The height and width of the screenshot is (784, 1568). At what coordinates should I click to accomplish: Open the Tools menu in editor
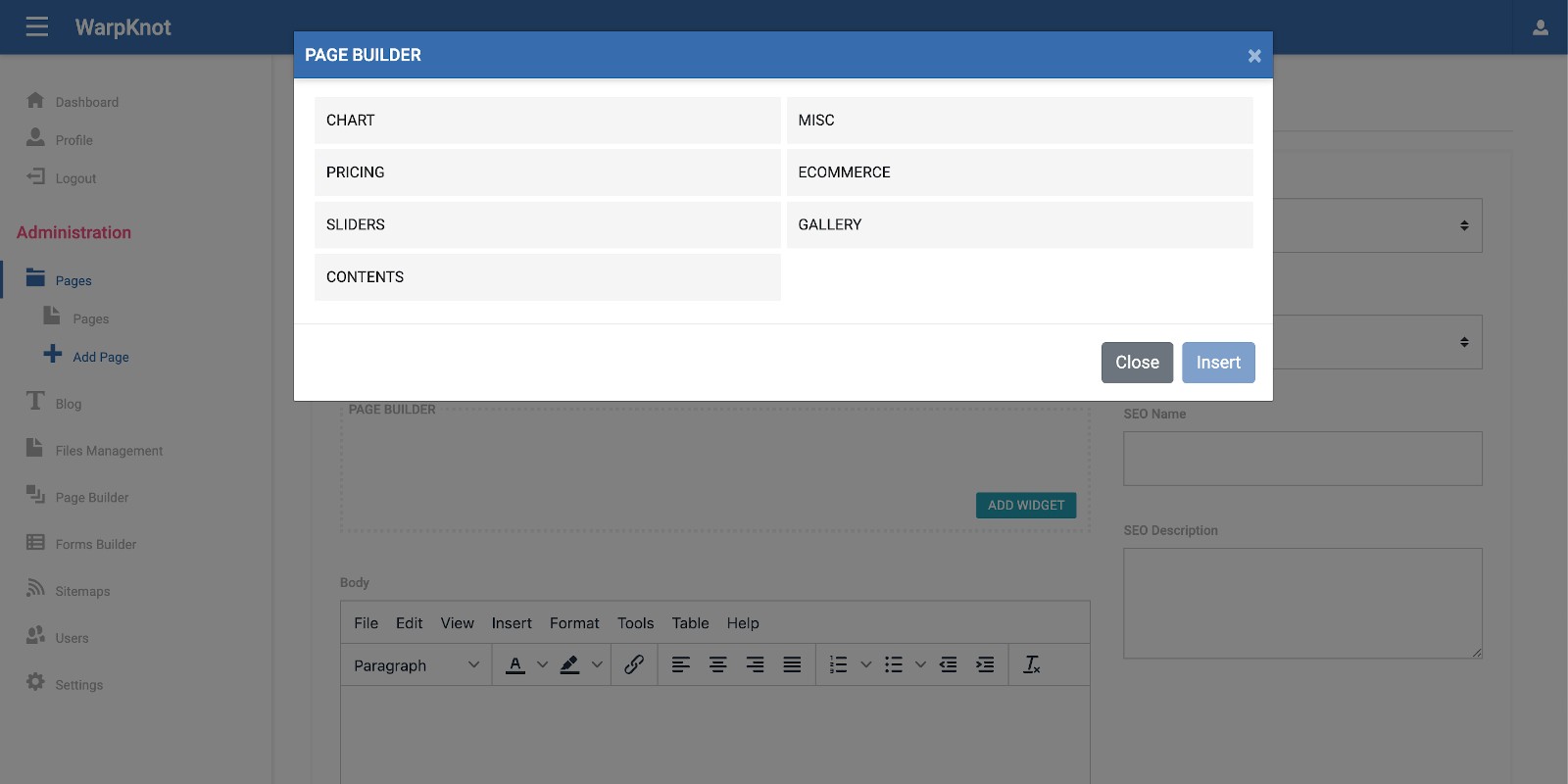click(635, 623)
